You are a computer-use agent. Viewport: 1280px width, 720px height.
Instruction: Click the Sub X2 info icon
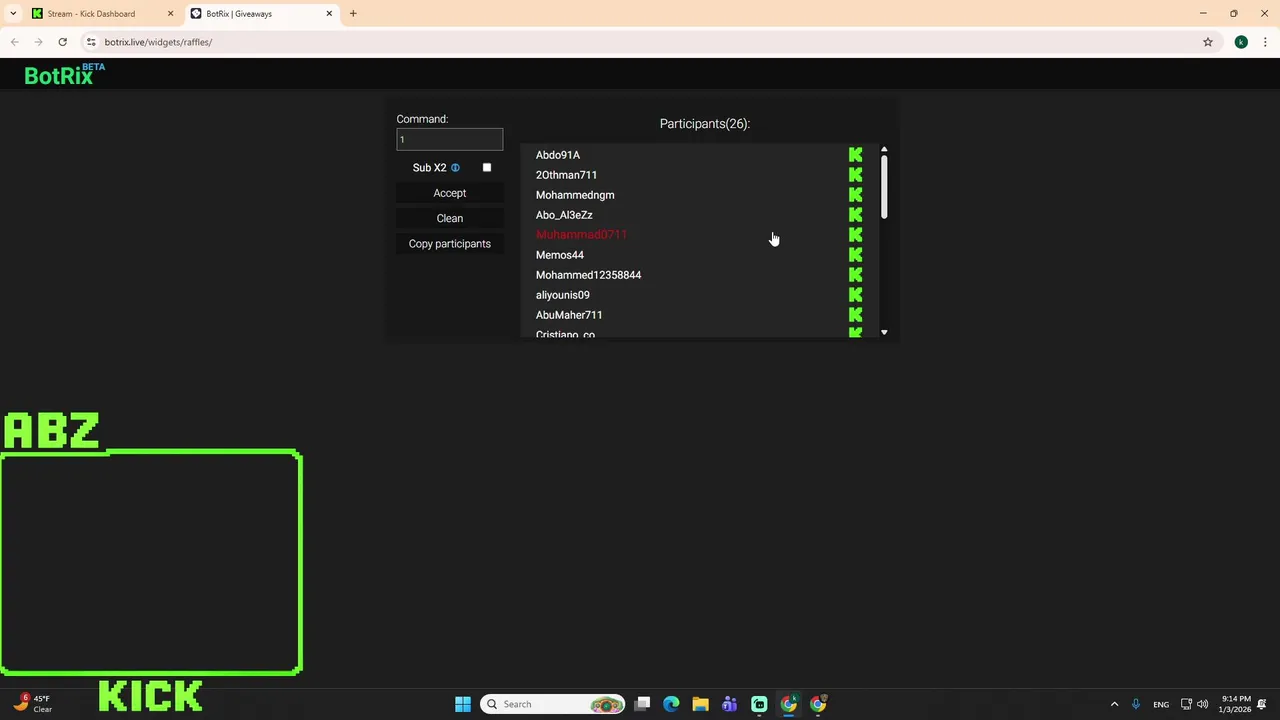tap(455, 168)
